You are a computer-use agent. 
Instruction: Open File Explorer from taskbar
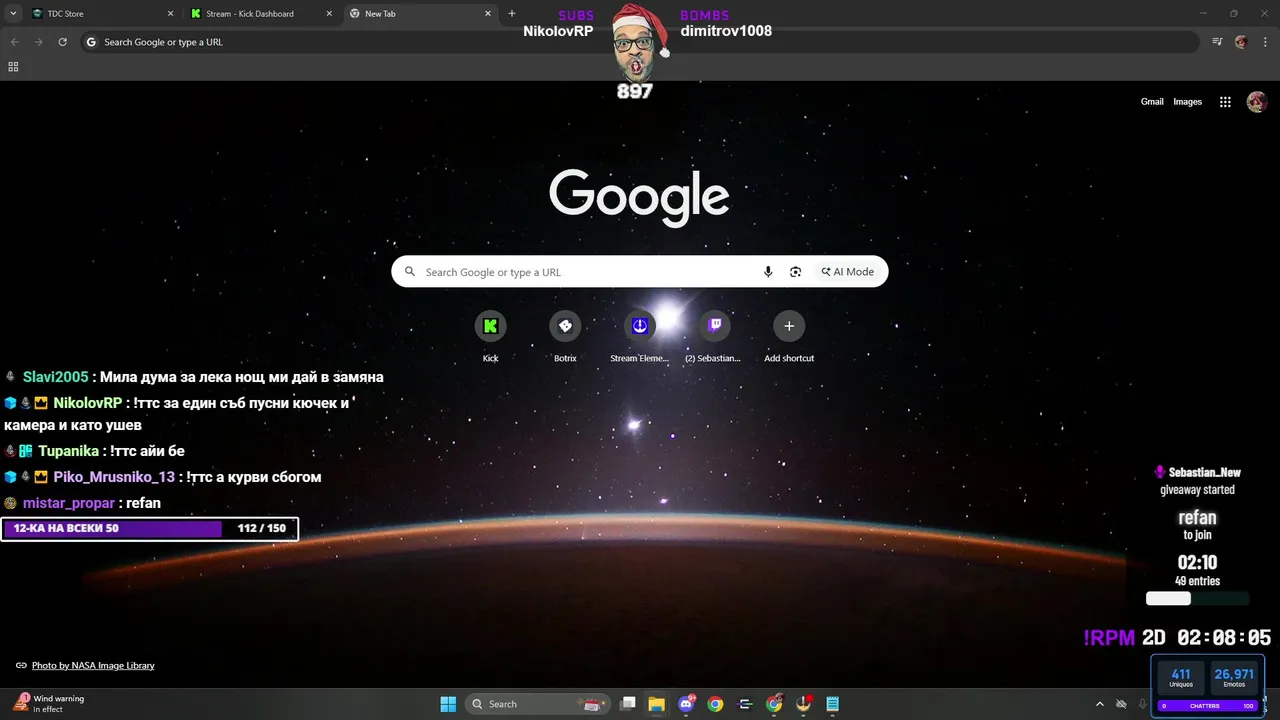pos(657,704)
